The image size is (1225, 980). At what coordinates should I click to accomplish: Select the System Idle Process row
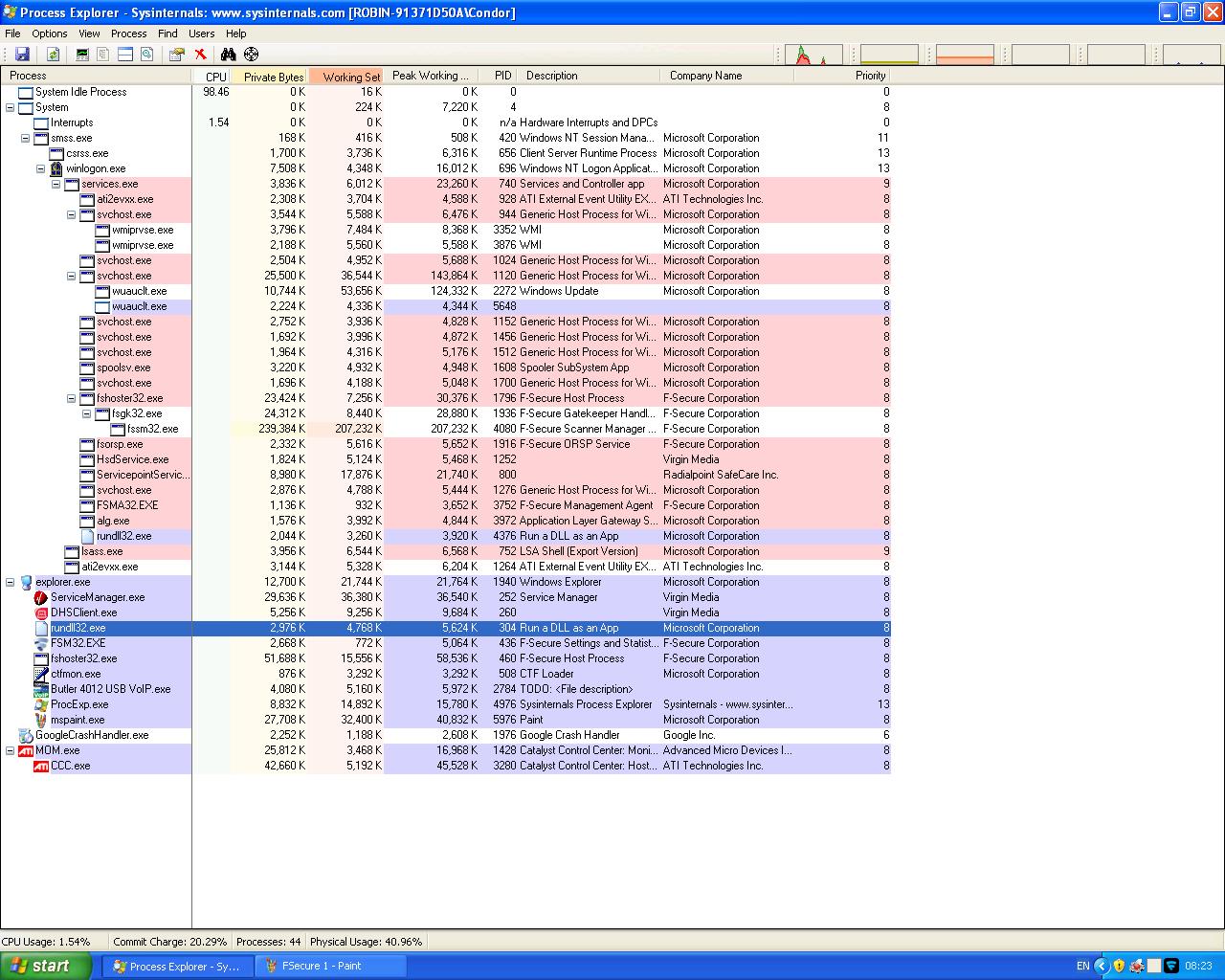point(445,92)
